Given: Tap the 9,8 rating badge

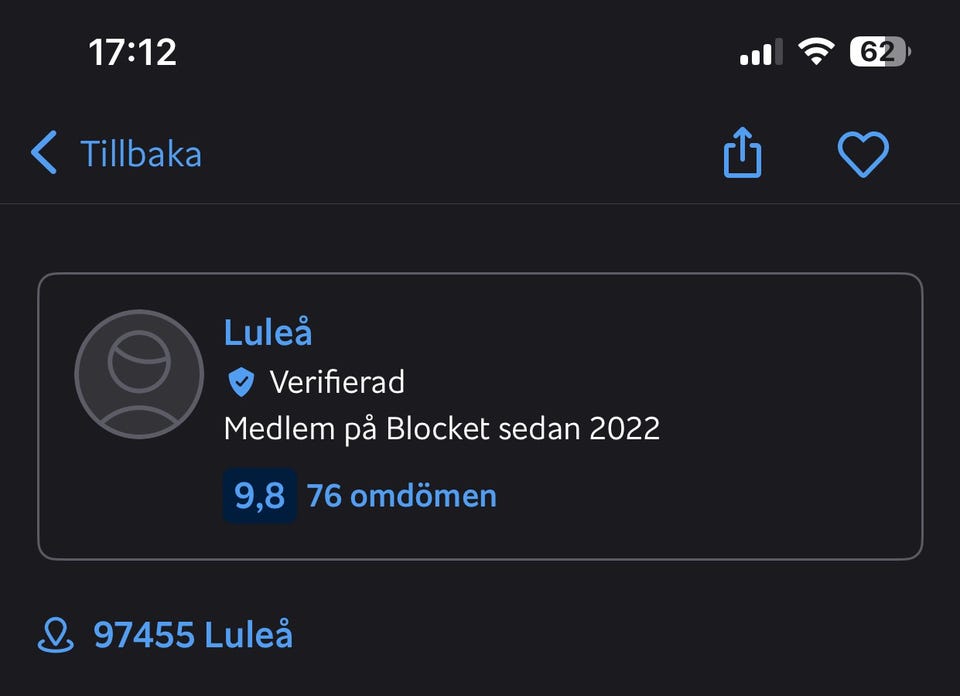Looking at the screenshot, I should pos(259,496).
